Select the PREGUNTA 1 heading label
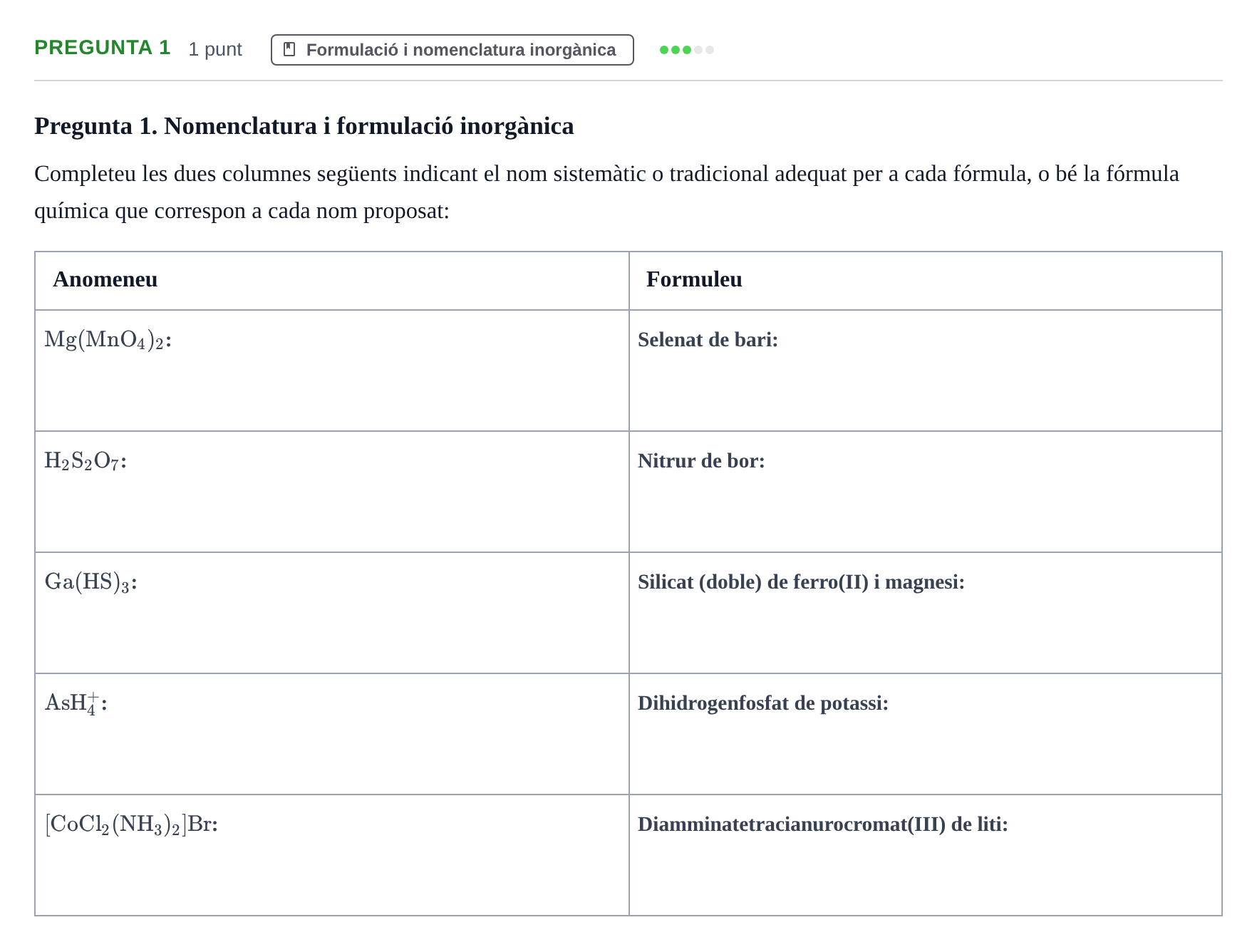This screenshot has width=1257, height=952. pyautogui.click(x=103, y=48)
